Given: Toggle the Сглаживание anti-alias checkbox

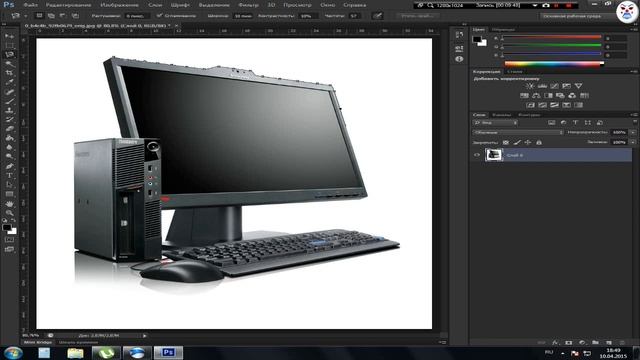Looking at the screenshot, I should click(x=160, y=16).
